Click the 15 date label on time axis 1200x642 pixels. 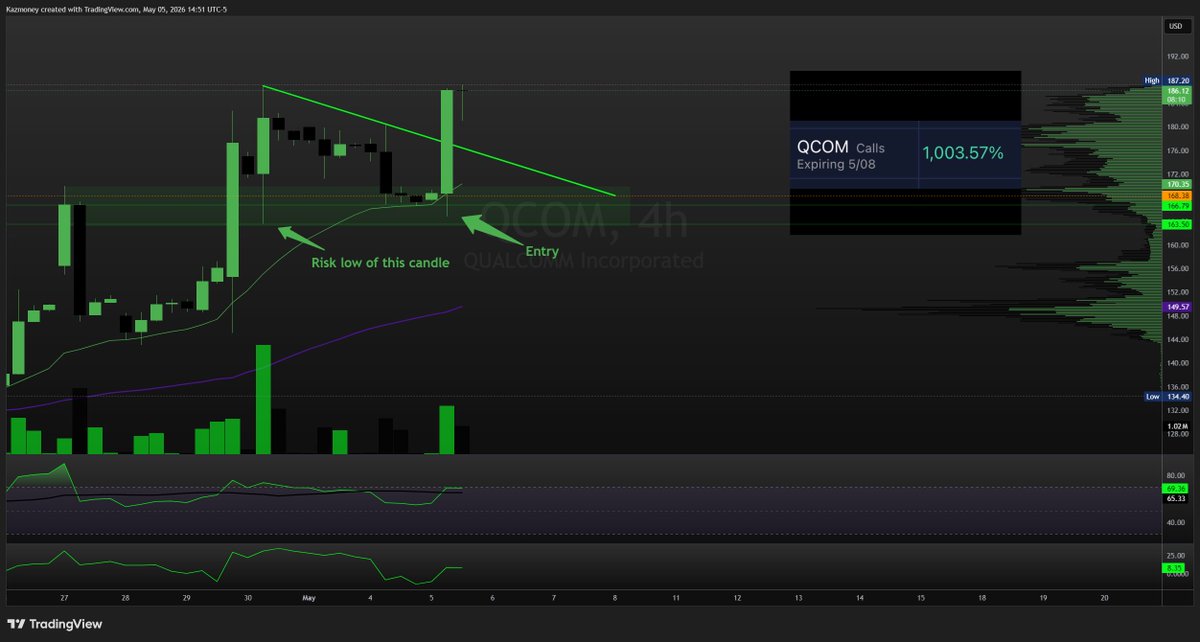[920, 597]
